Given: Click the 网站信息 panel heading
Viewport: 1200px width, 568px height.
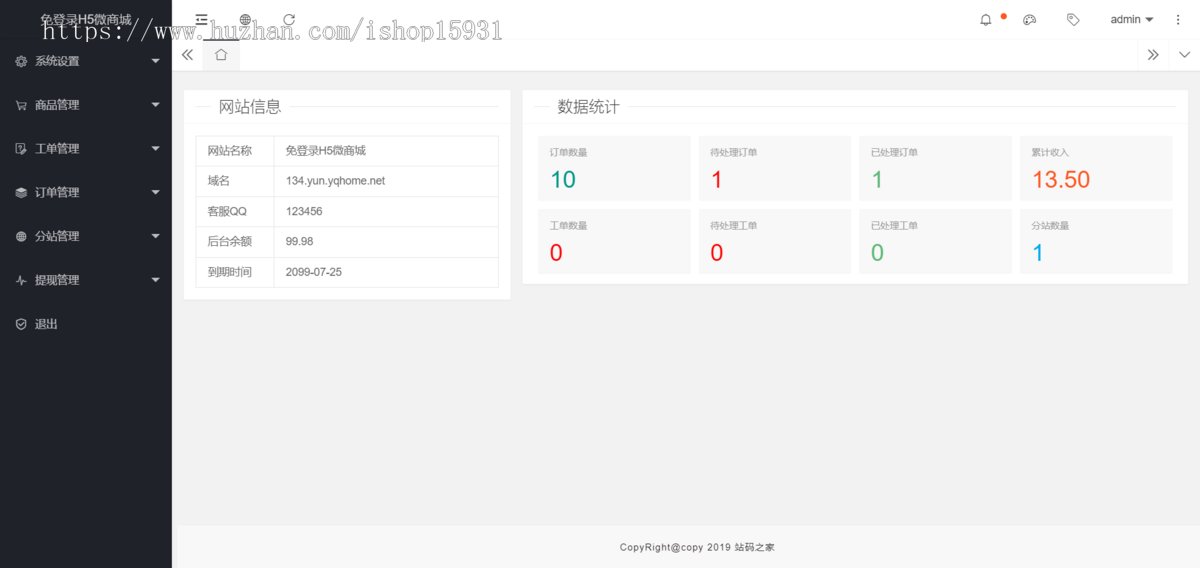Looking at the screenshot, I should click(250, 107).
